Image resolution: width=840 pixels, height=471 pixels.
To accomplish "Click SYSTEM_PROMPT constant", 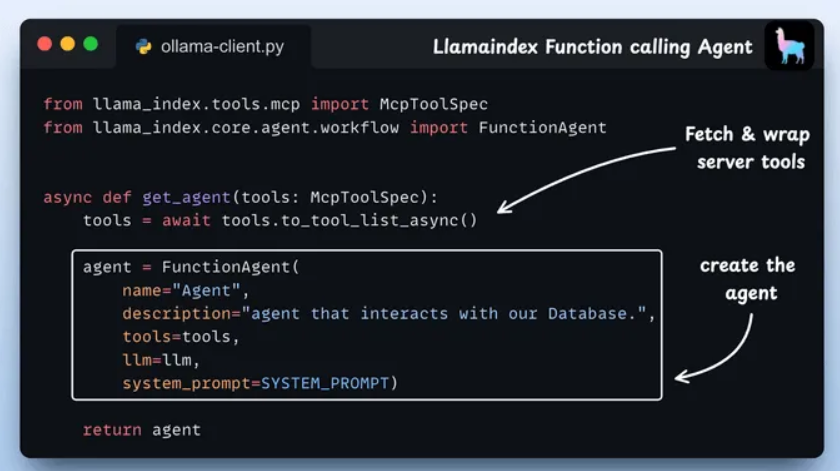I will pos(325,383).
